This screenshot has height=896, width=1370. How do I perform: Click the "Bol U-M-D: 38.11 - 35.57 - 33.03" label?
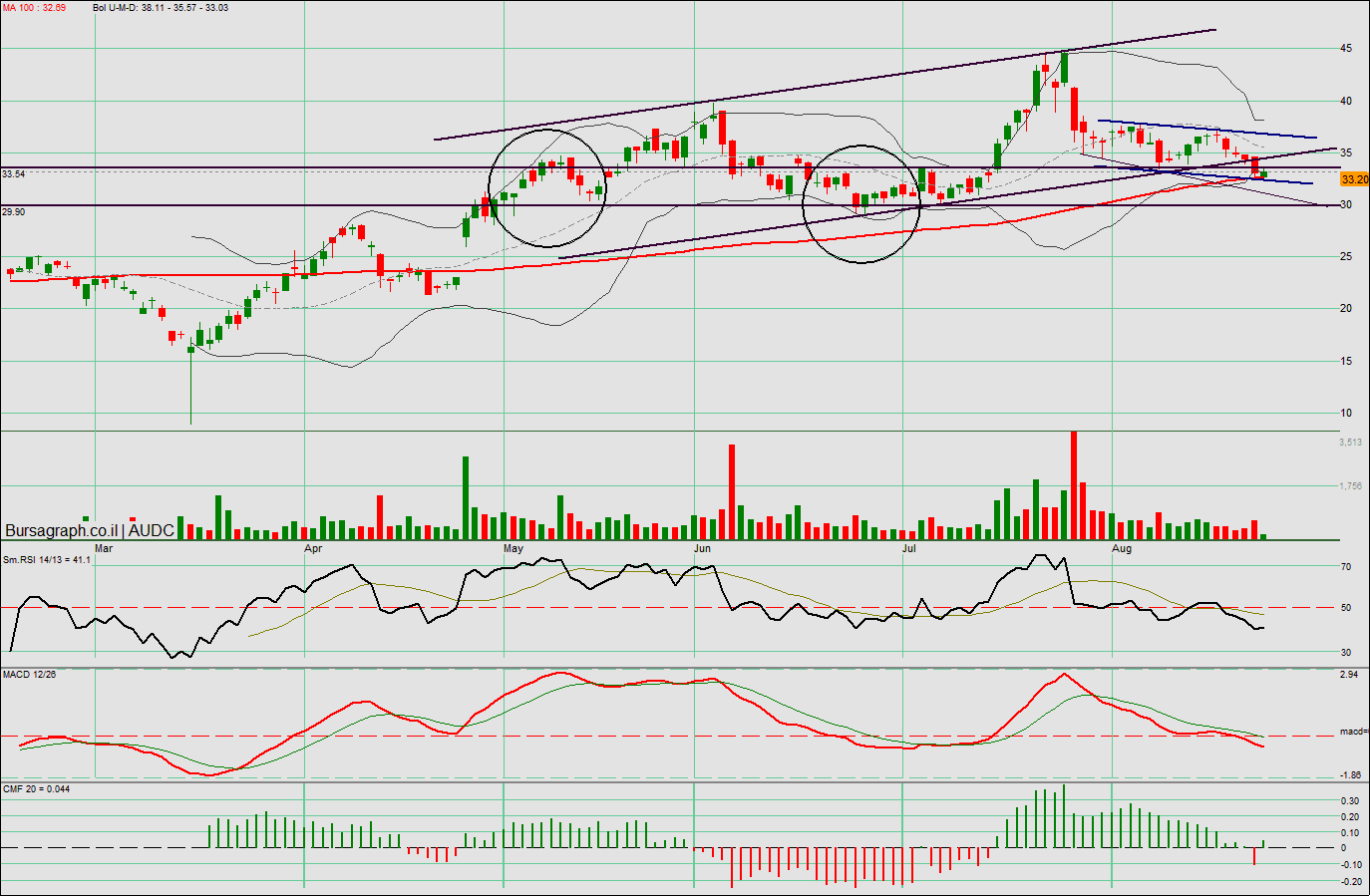161,8
